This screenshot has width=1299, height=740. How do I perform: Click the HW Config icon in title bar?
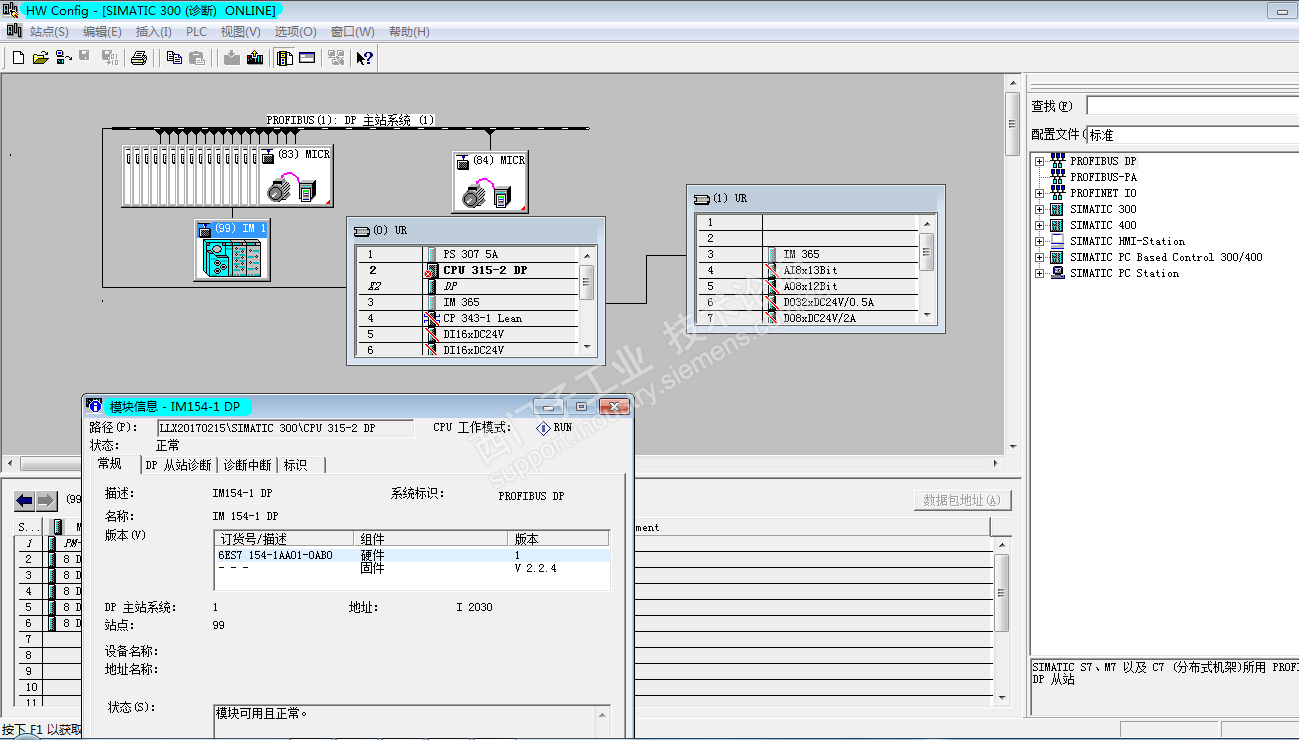pyautogui.click(x=12, y=10)
